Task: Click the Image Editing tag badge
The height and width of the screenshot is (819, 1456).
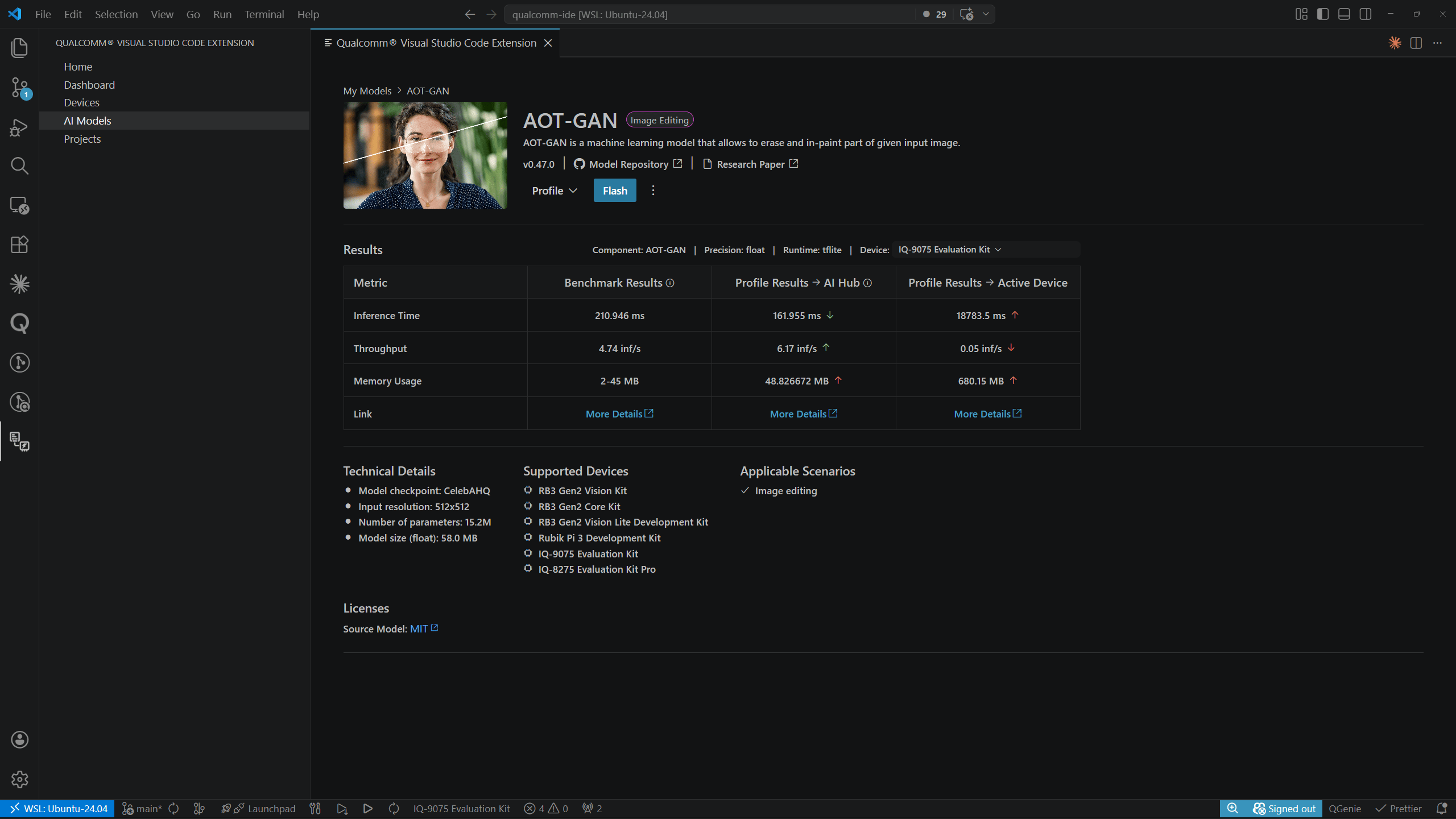Action: click(x=659, y=120)
